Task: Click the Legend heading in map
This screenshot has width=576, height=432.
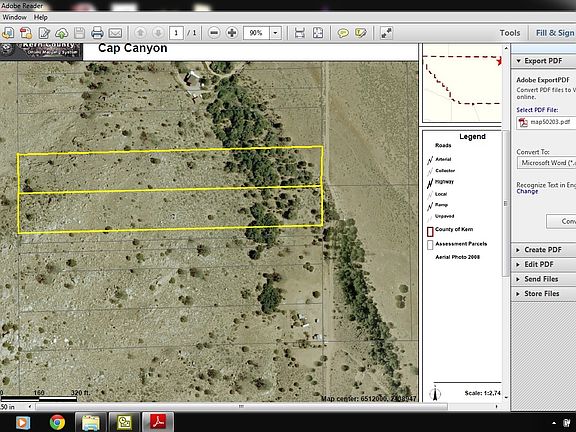Action: [x=472, y=137]
